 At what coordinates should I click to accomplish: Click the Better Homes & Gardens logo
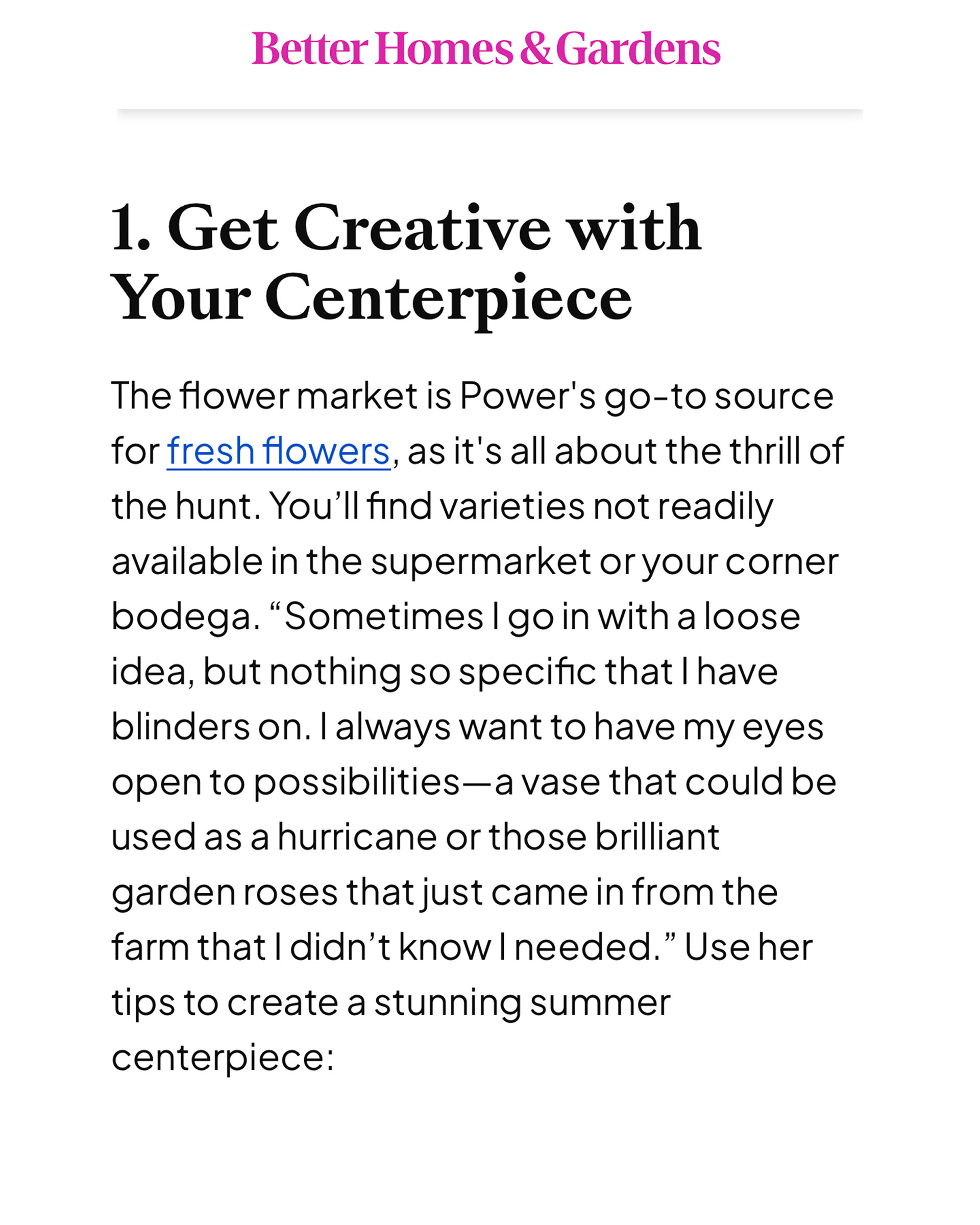[486, 49]
